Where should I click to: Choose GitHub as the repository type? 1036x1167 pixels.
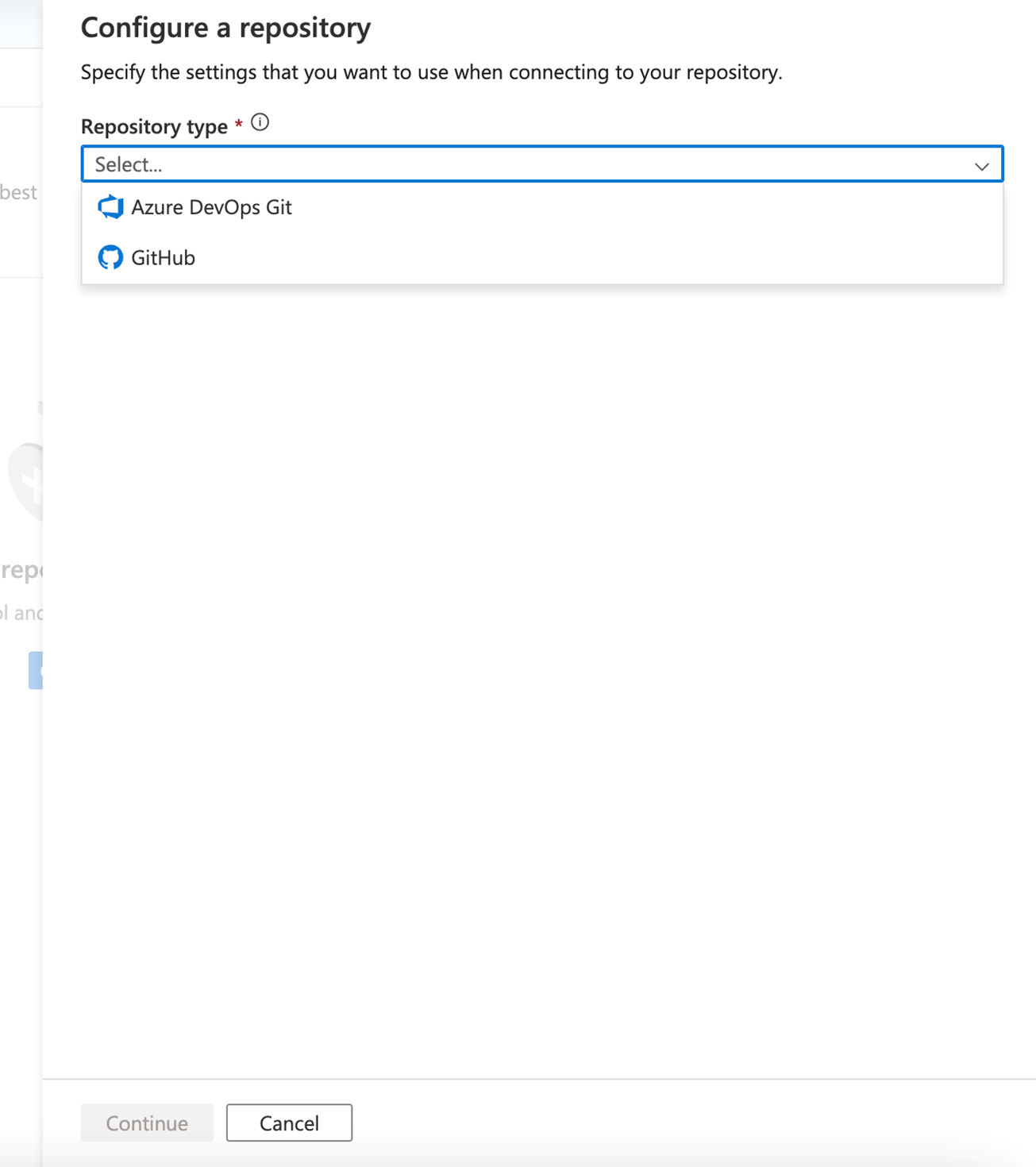[164, 256]
